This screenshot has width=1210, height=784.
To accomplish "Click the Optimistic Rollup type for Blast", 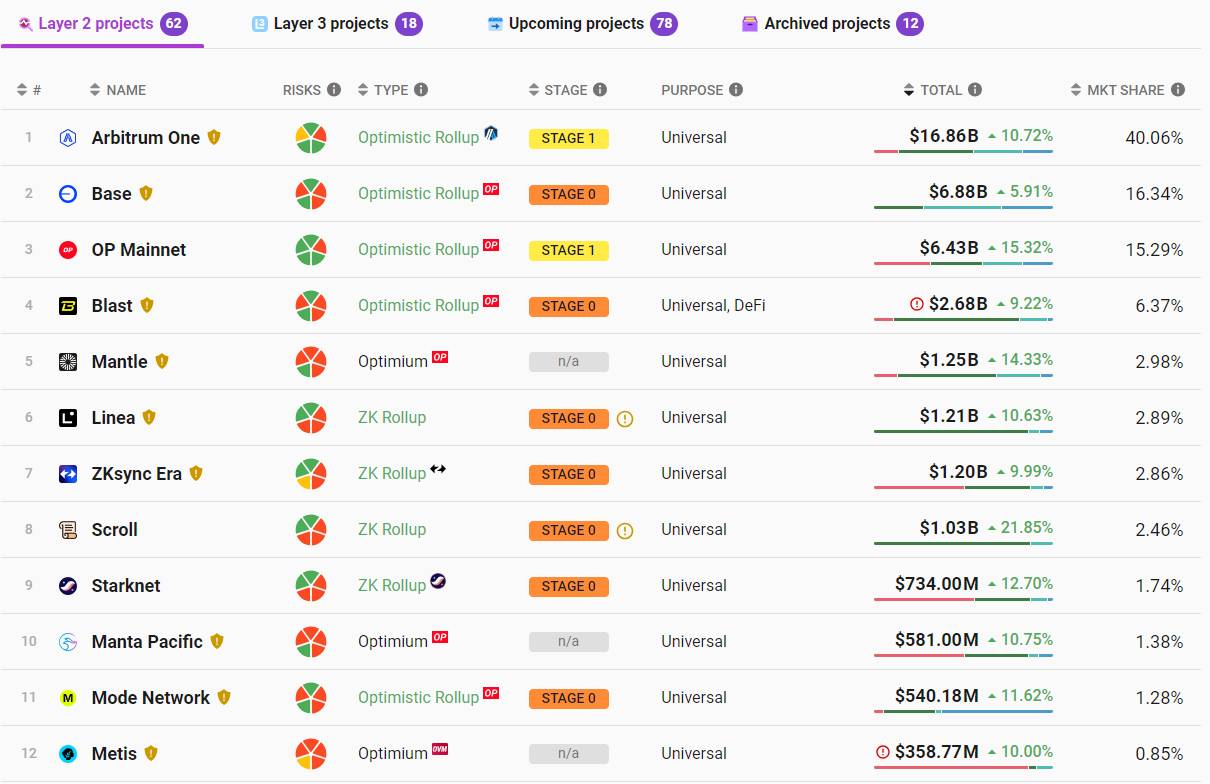I will [x=418, y=306].
